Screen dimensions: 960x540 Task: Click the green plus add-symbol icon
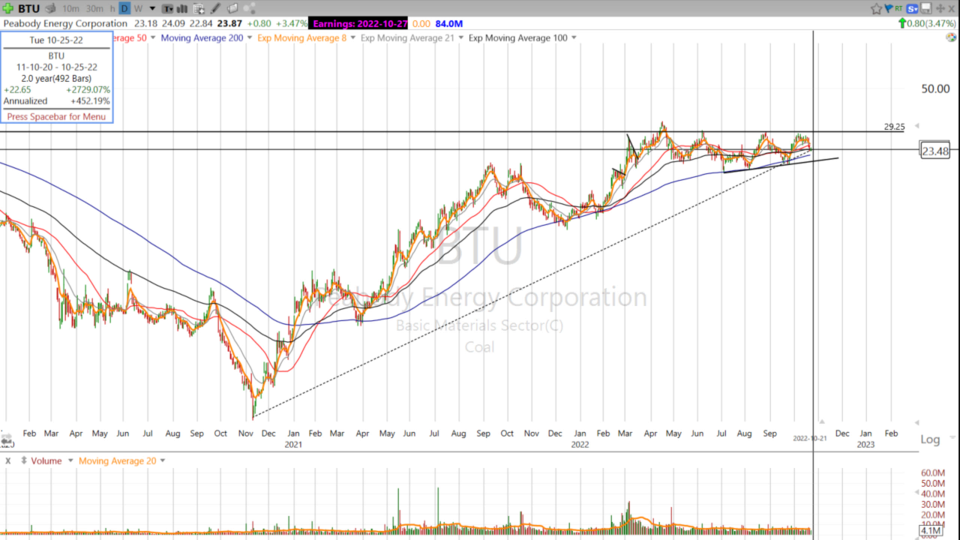[x=7, y=9]
